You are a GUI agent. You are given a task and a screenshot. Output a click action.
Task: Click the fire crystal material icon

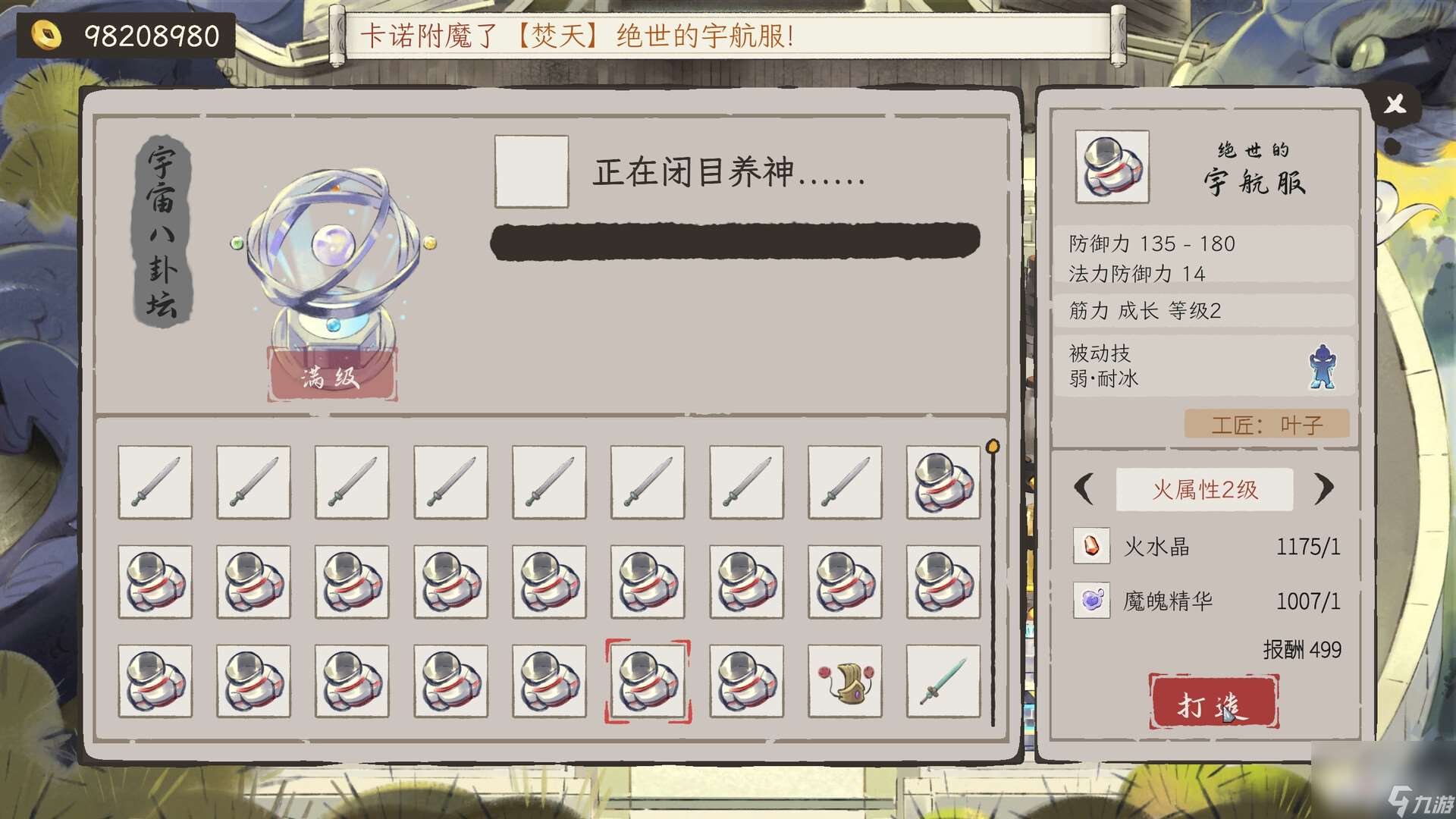tap(1091, 546)
